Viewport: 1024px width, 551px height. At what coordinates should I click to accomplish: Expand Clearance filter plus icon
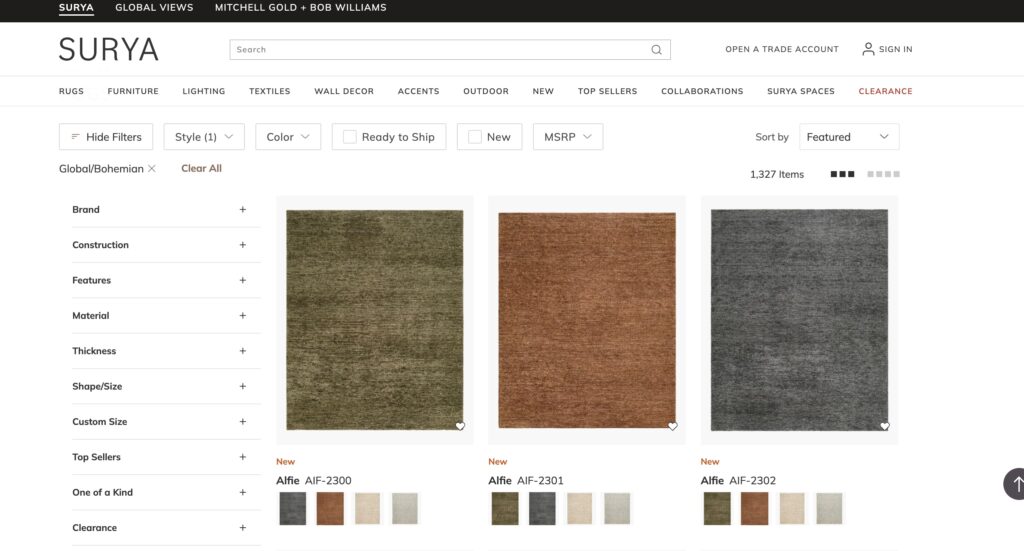[x=242, y=527]
